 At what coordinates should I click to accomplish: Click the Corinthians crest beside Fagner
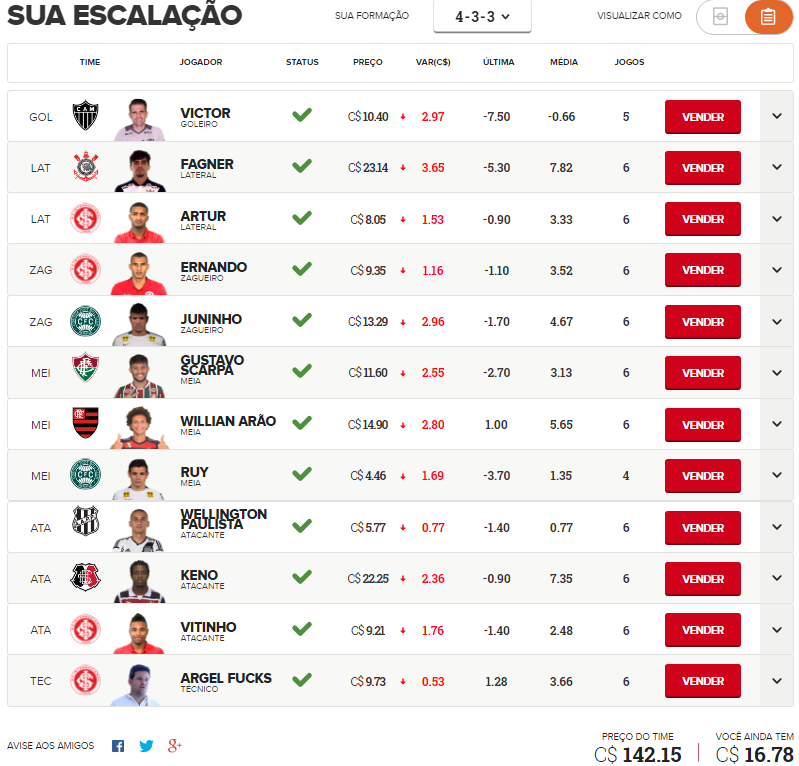click(85, 168)
